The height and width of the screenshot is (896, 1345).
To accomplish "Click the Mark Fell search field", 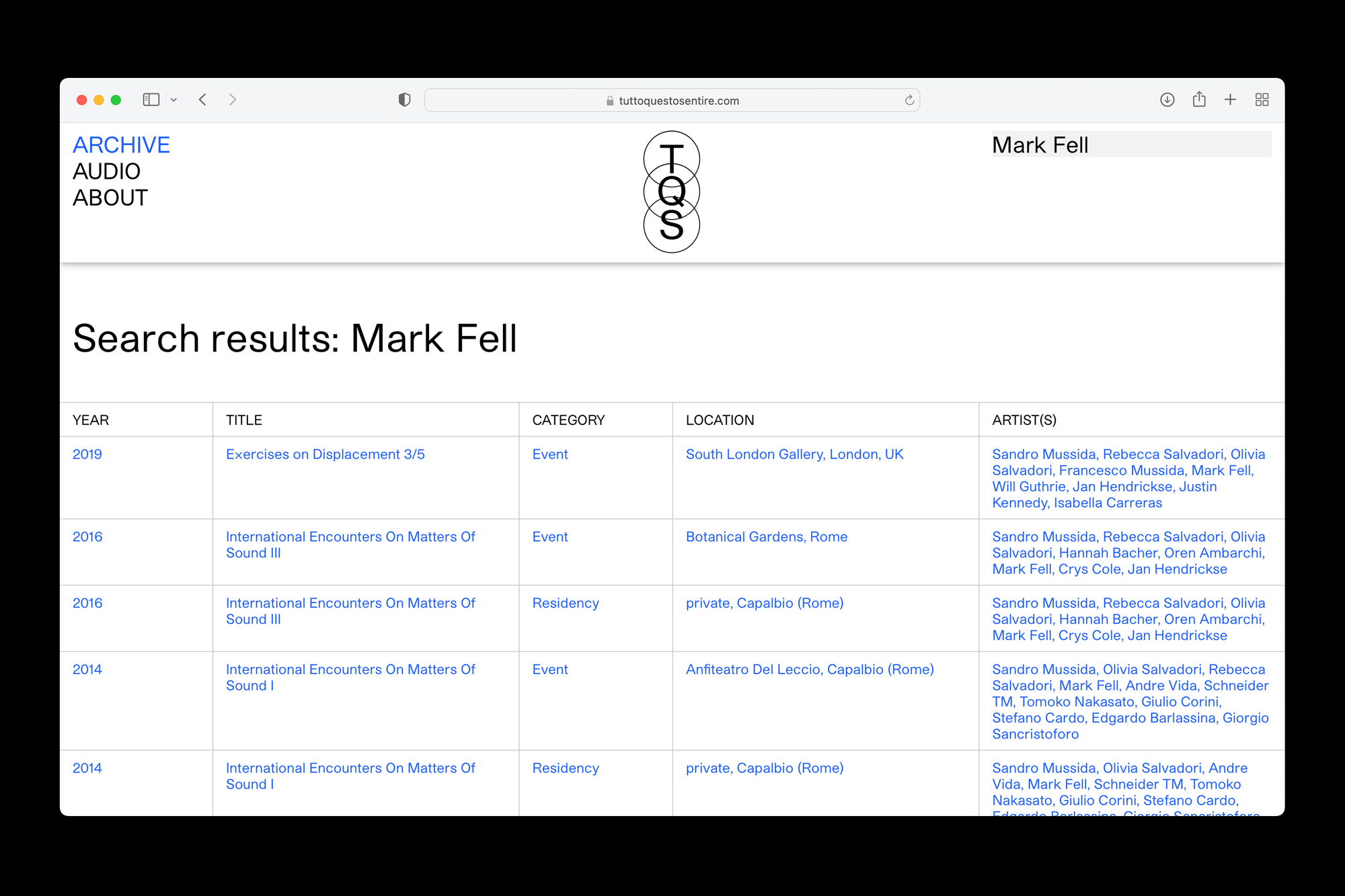I will pos(1131,145).
